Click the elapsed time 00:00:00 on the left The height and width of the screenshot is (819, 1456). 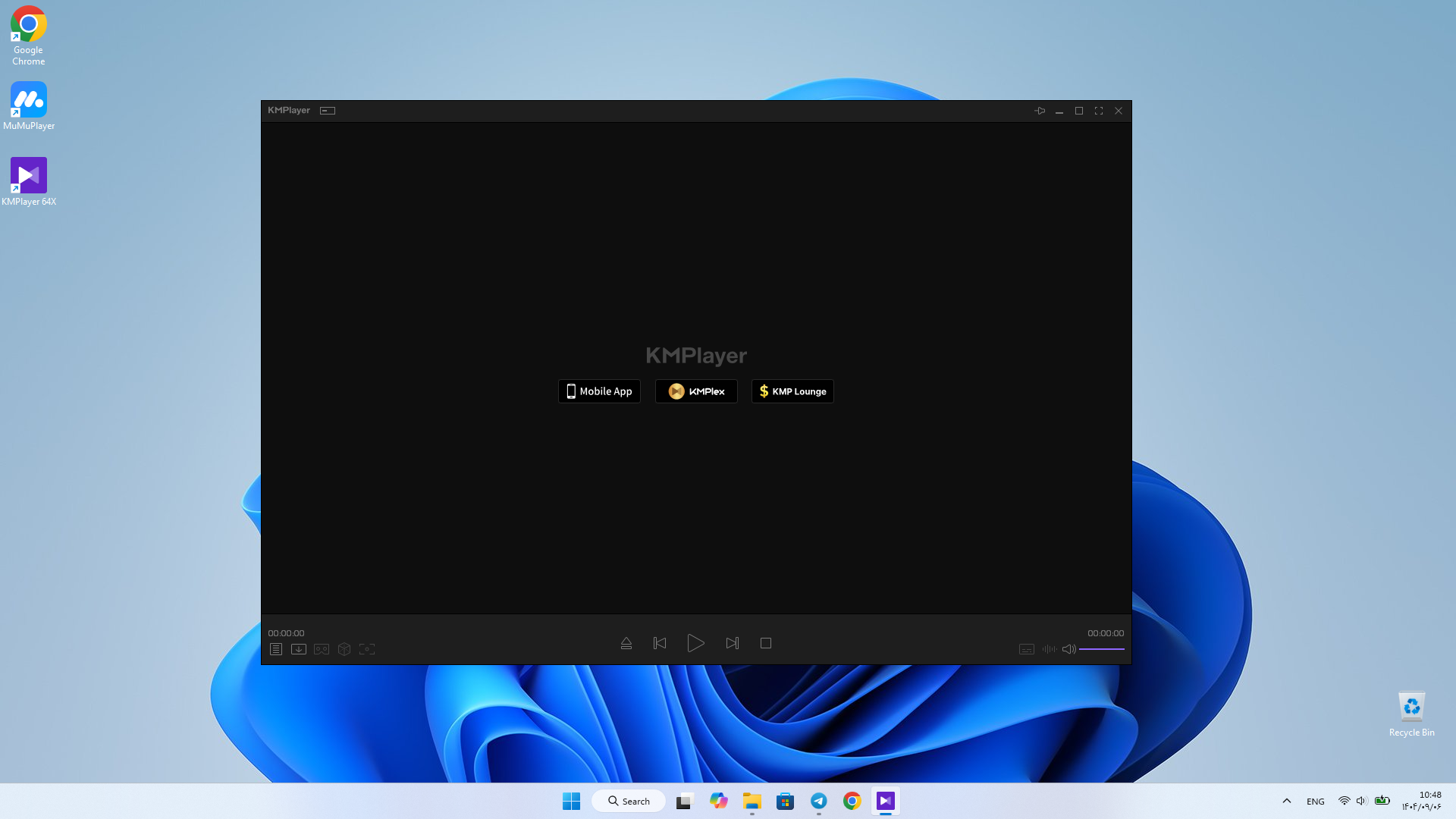click(286, 633)
